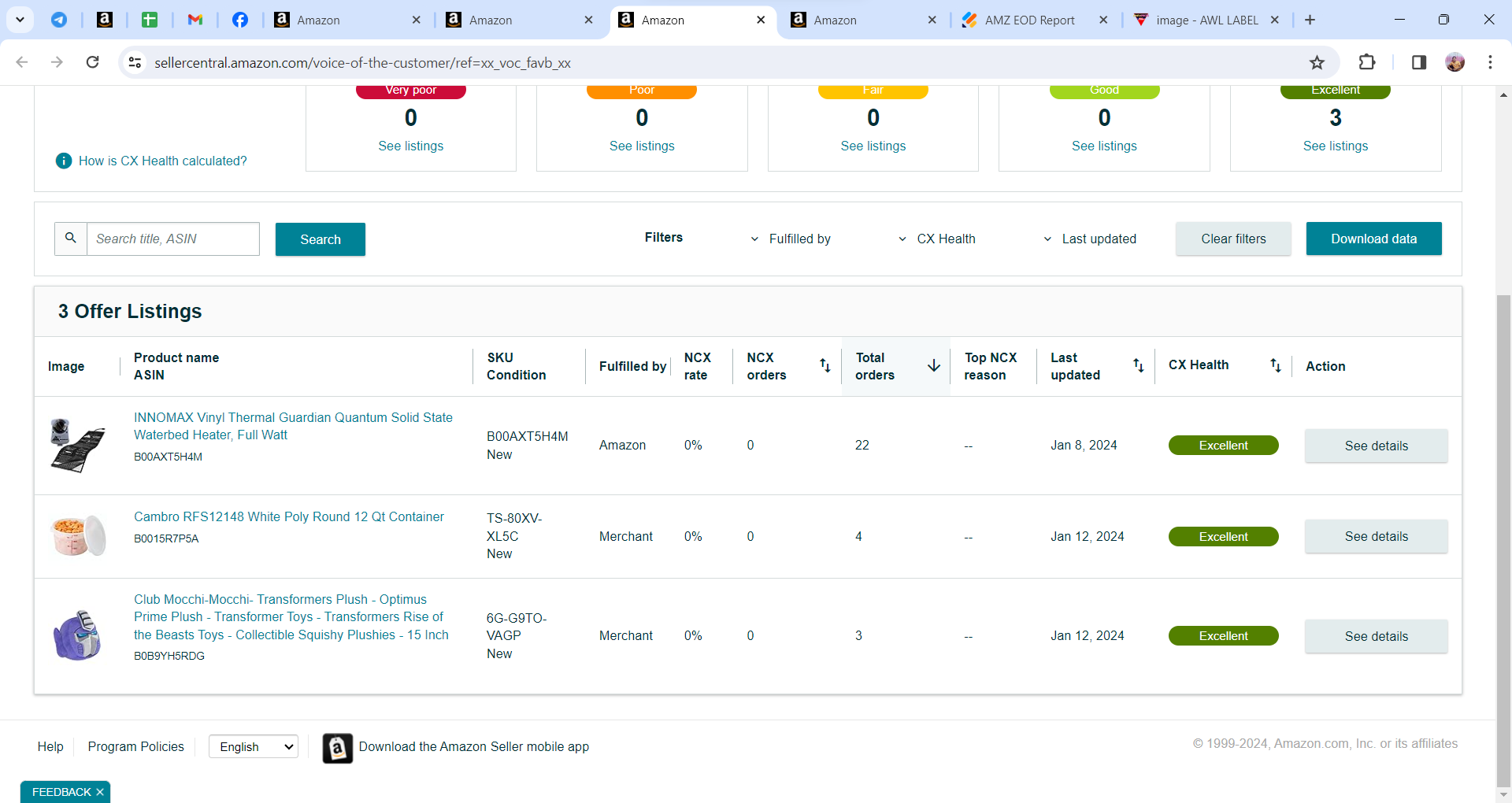Open INNOMAX waterbed heater product thumbnail
The image size is (1512, 803).
(77, 445)
